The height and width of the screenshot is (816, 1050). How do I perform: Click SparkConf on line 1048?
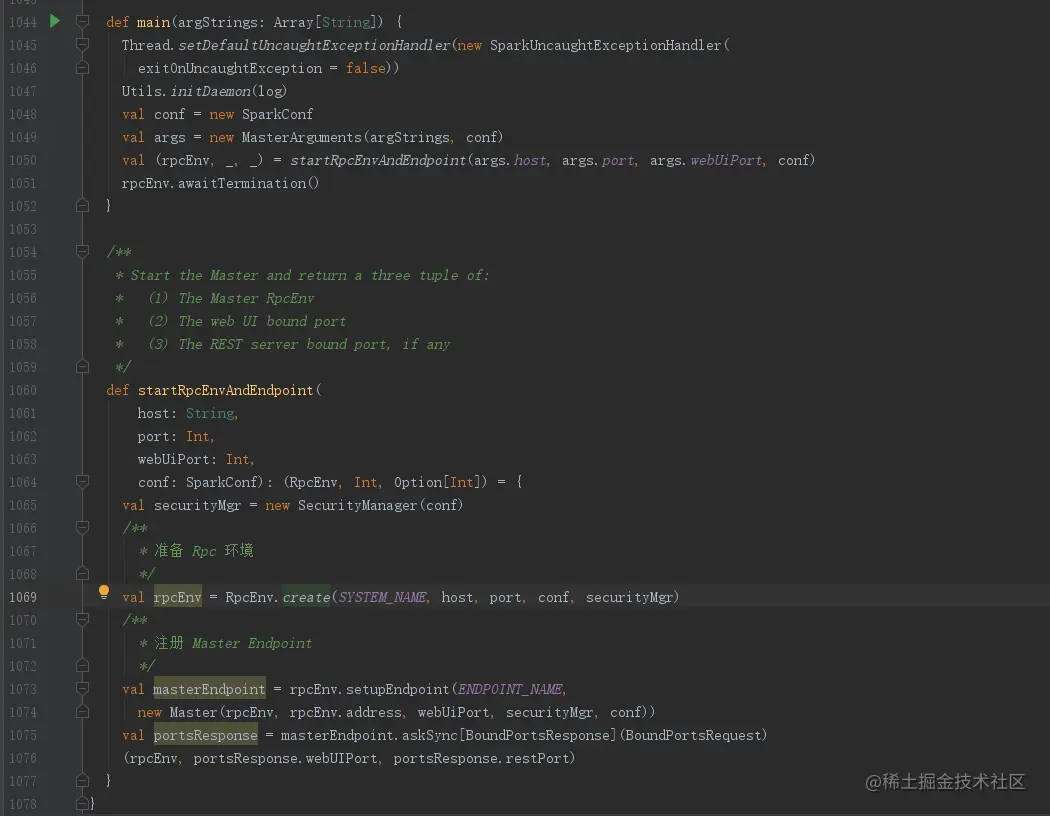pos(277,114)
